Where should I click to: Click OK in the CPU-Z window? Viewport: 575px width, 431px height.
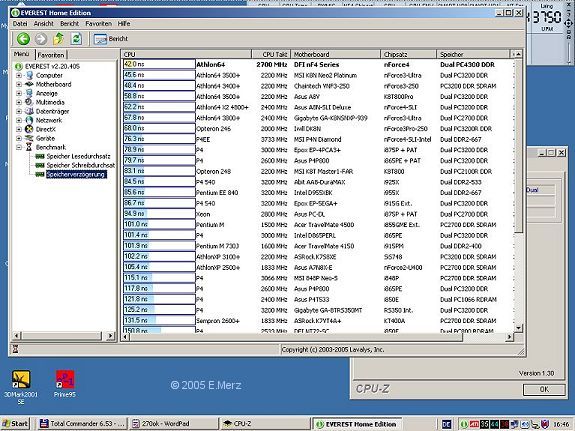[x=544, y=389]
